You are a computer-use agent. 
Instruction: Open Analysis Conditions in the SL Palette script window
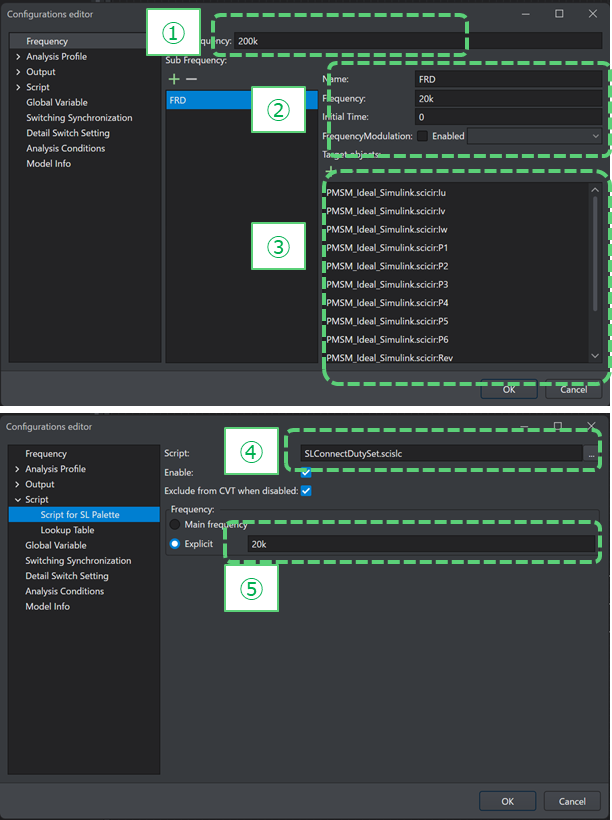pyautogui.click(x=64, y=591)
